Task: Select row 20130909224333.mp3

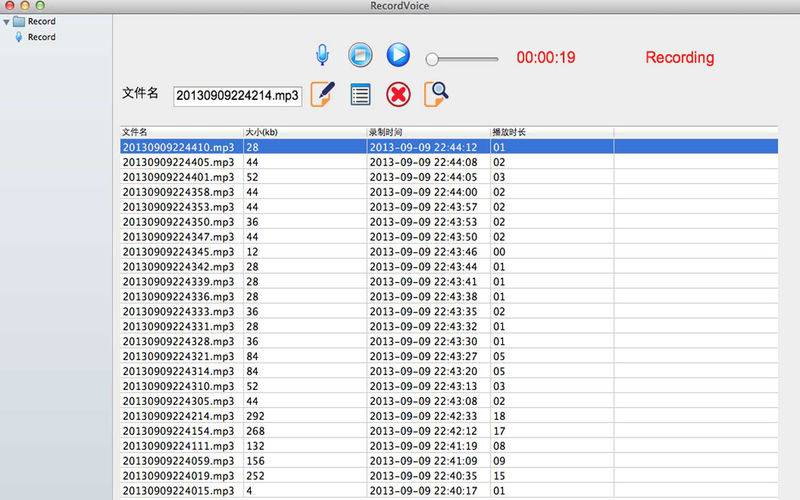Action: pyautogui.click(x=449, y=311)
